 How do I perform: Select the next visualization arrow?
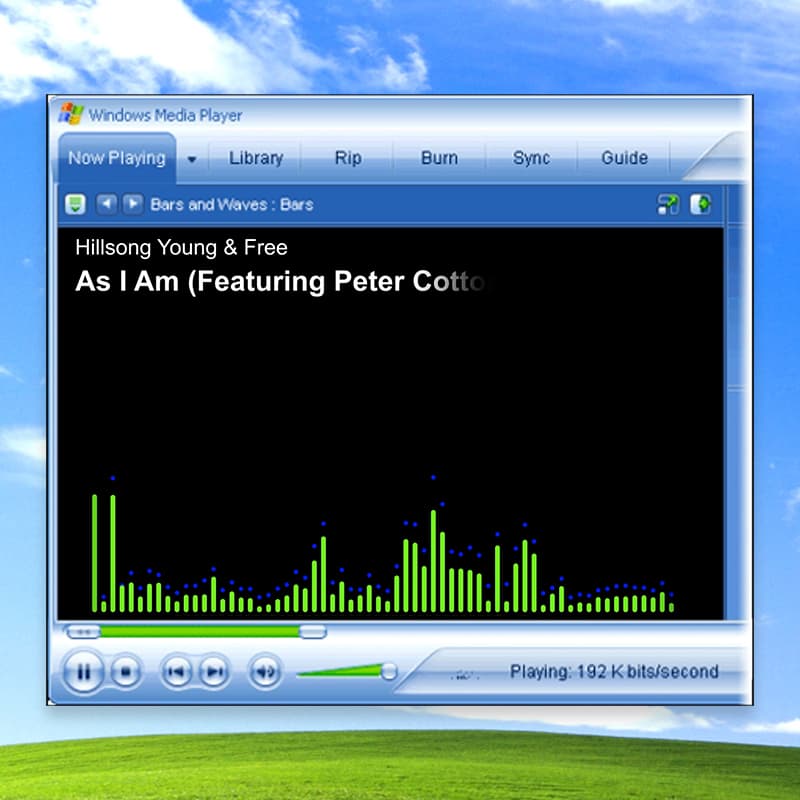tap(133, 204)
